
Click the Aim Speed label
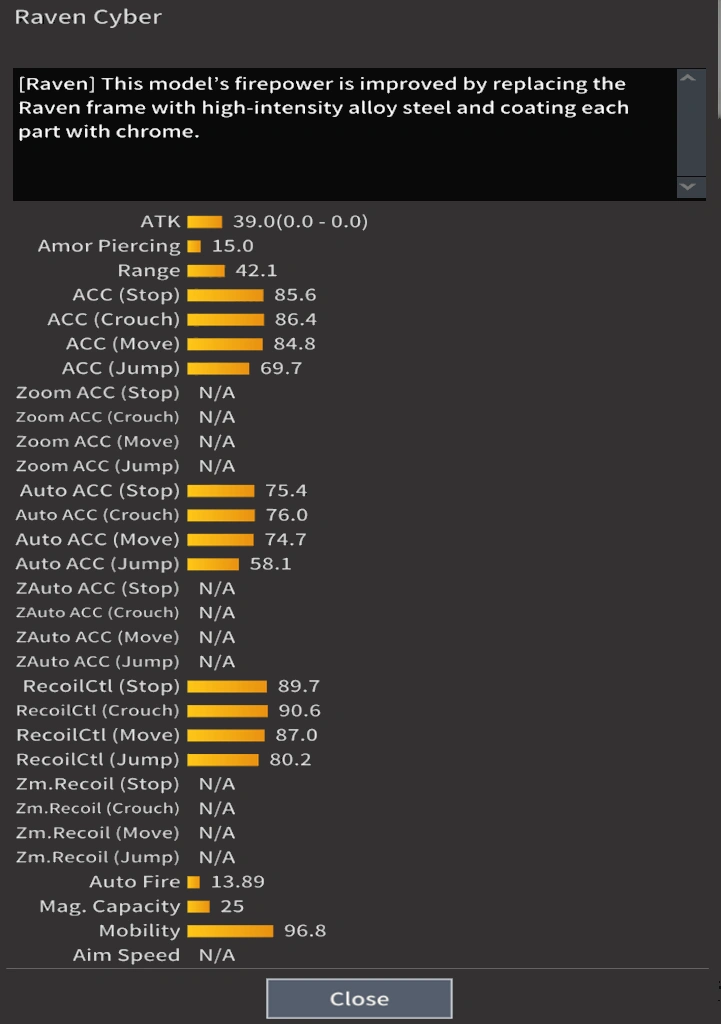pos(126,955)
